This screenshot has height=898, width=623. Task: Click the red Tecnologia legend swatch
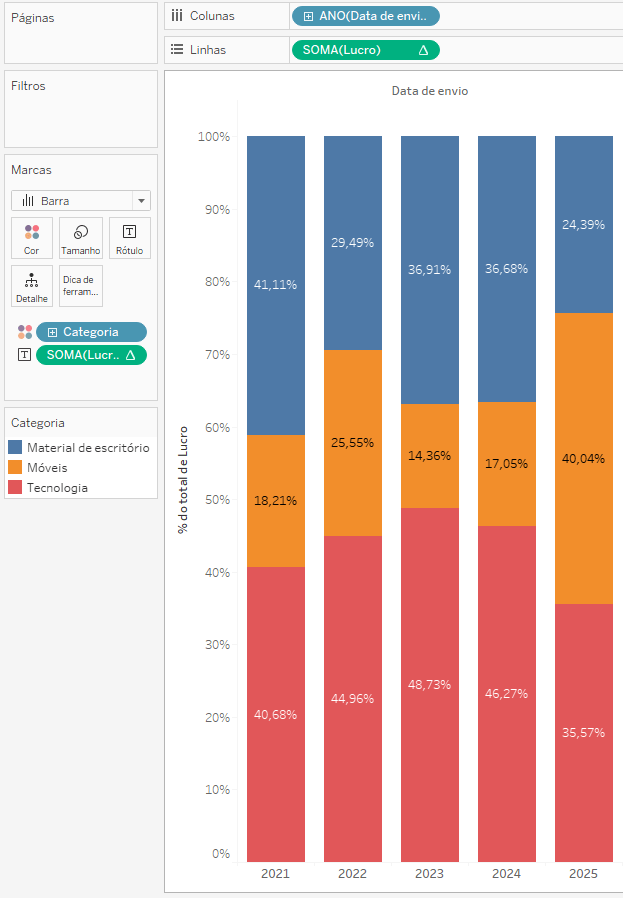[x=15, y=488]
